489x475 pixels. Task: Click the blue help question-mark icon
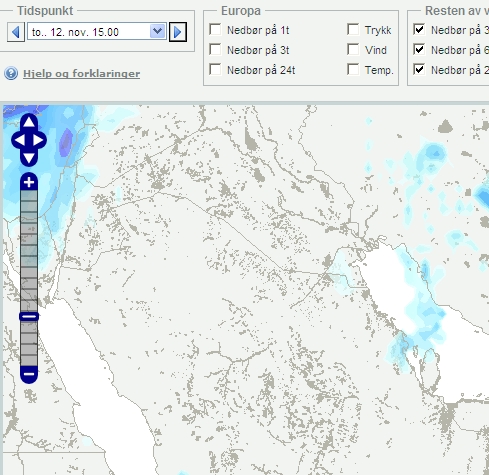pos(11,73)
